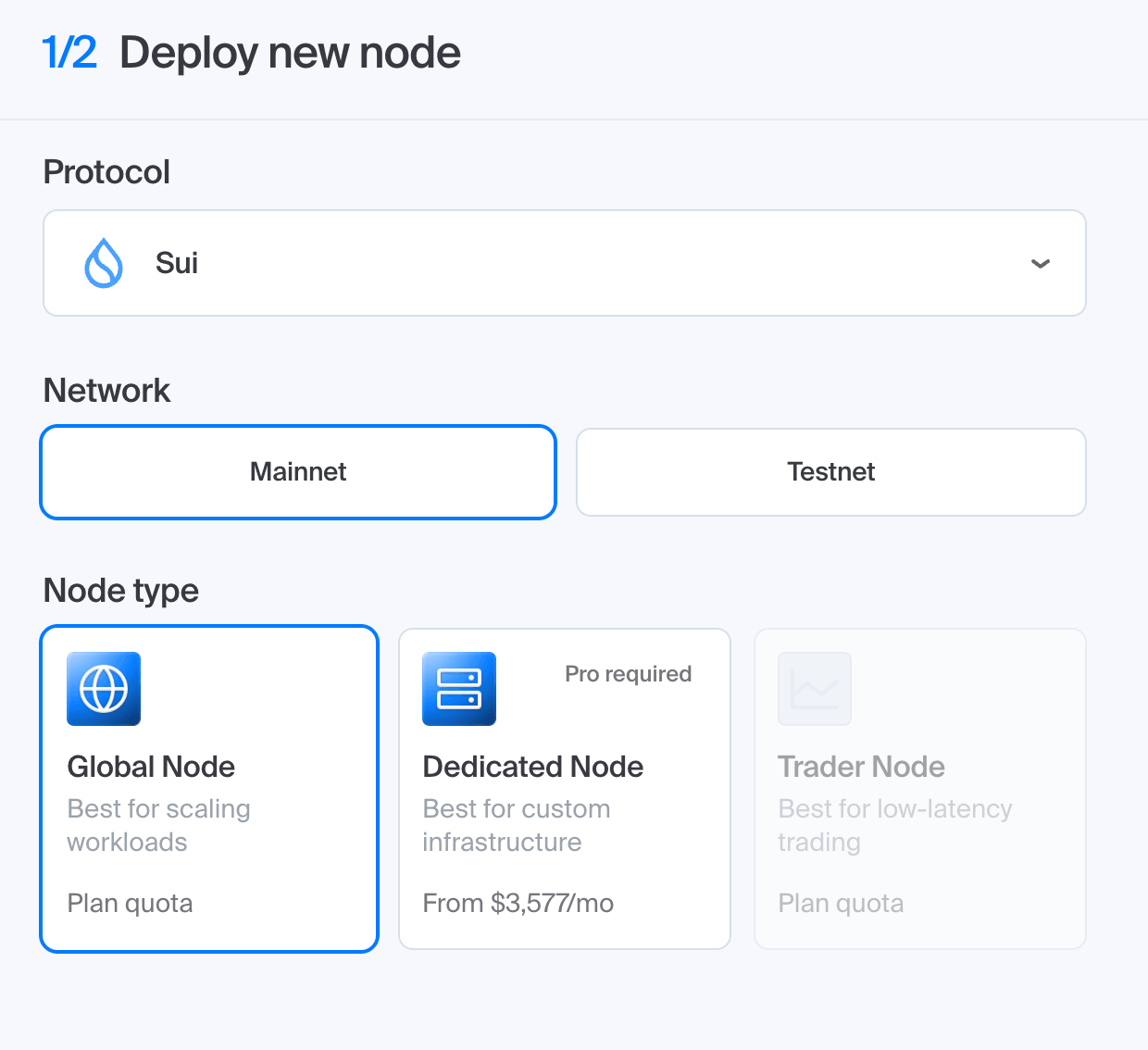Click the Sui droplet protocol icon
The image size is (1148, 1050).
[x=104, y=263]
